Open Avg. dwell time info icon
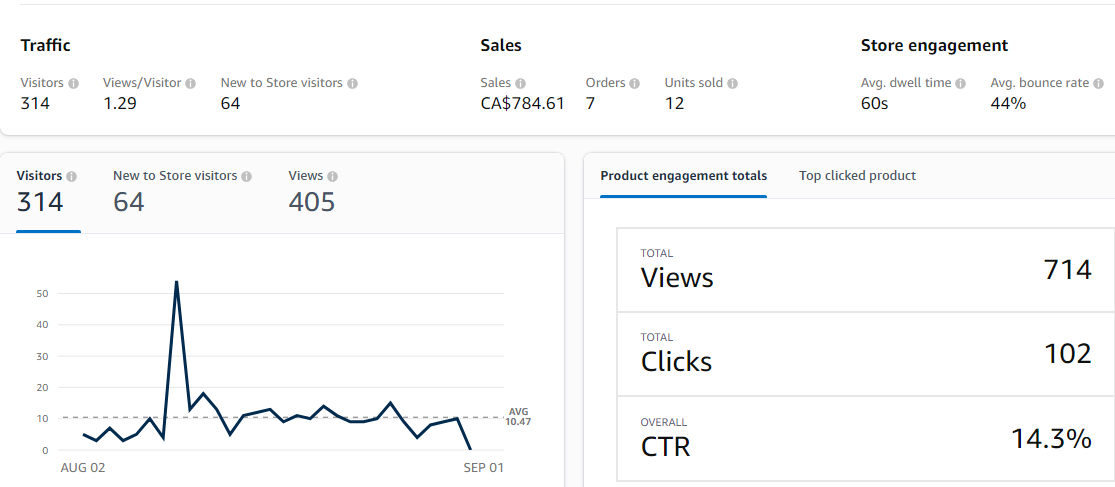 pos(961,84)
